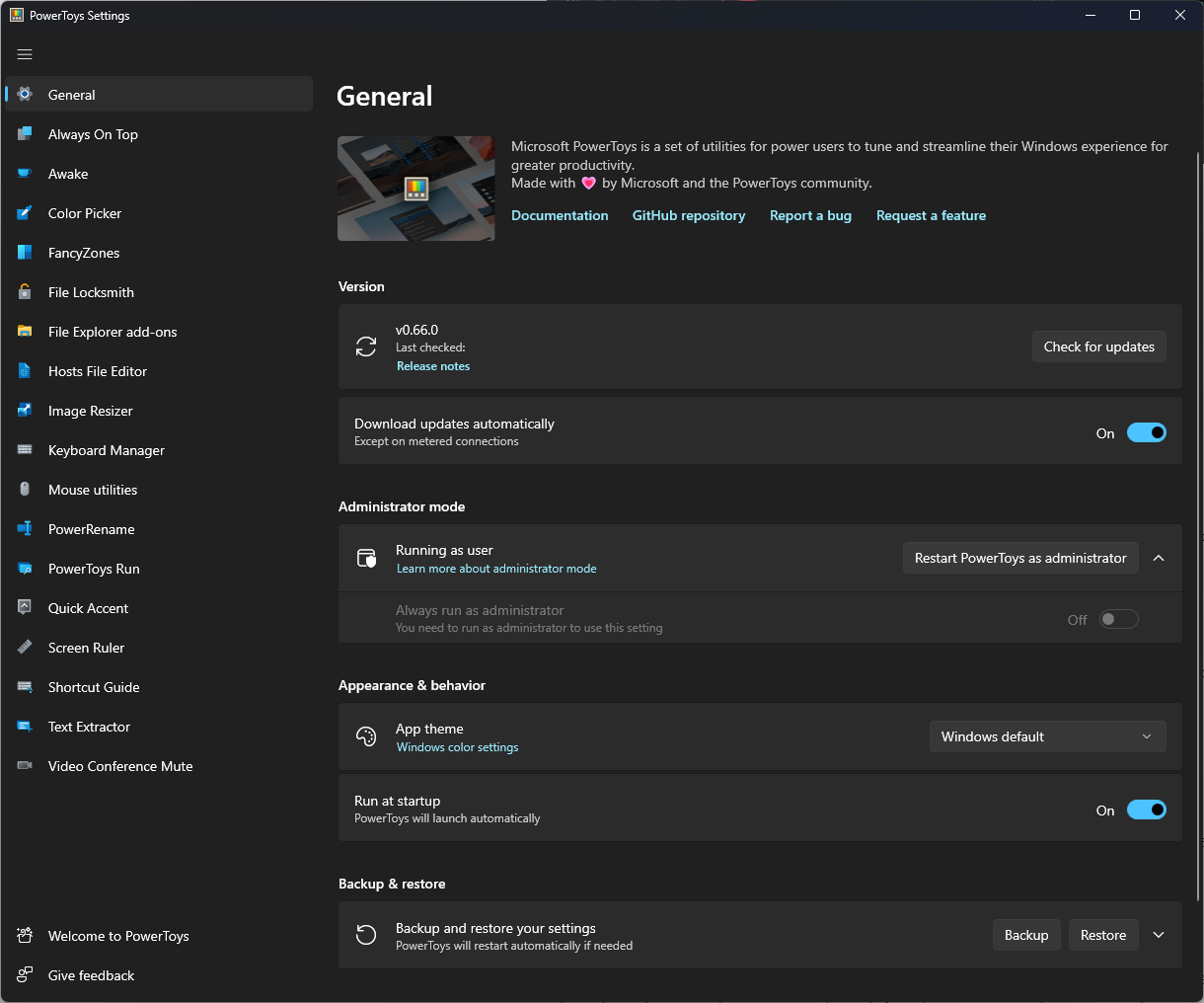
Task: Toggle the hamburger navigation menu
Action: [x=25, y=55]
